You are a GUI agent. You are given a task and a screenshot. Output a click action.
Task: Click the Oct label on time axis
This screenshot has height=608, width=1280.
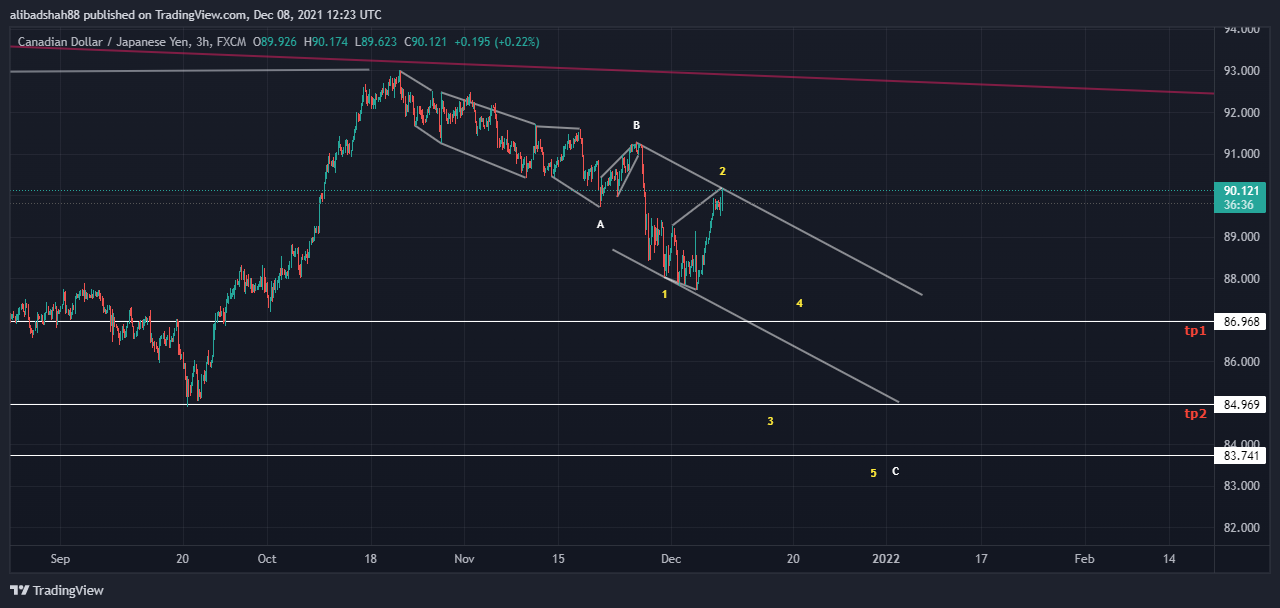coord(266,559)
